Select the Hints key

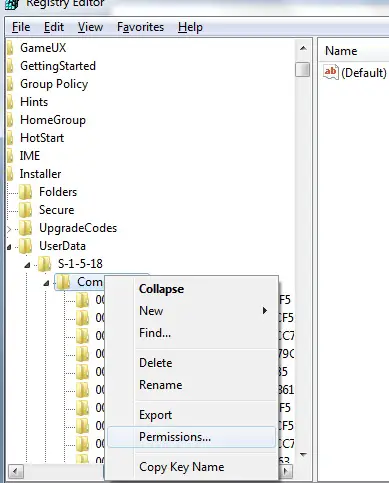[34, 102]
